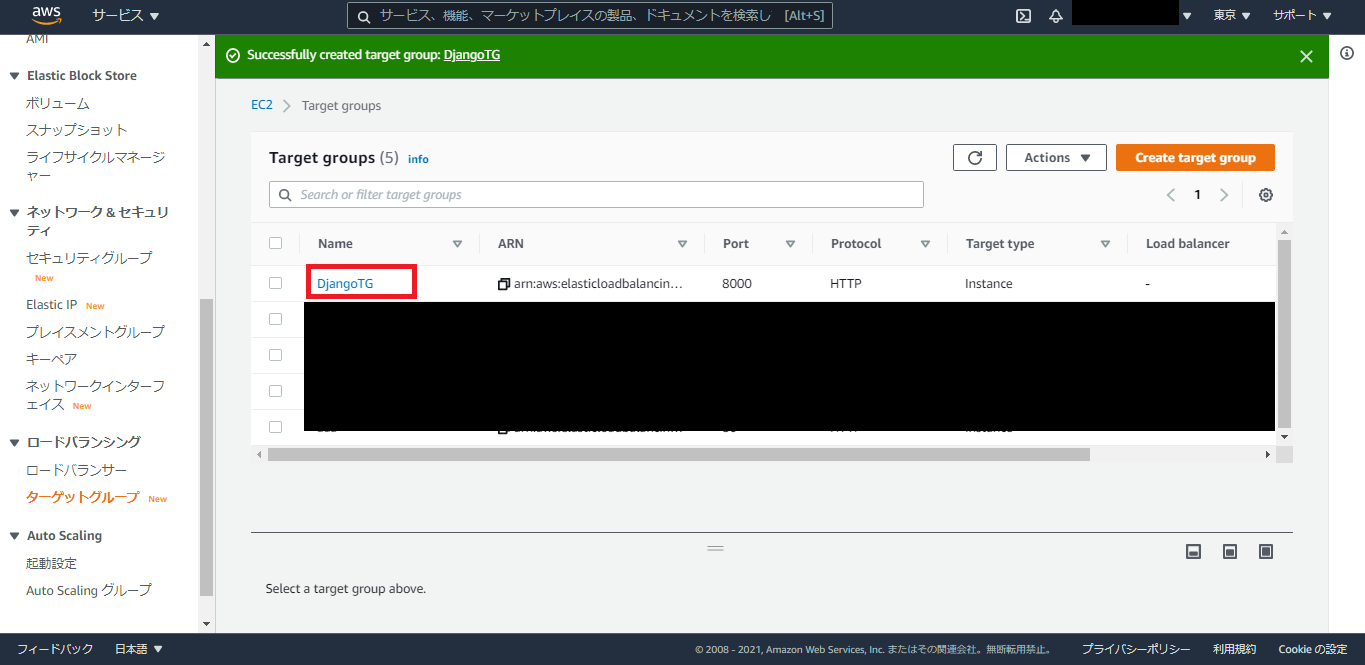Screen dimensions: 1365x665
Task: Grab the split panel resize handle
Action: [715, 548]
